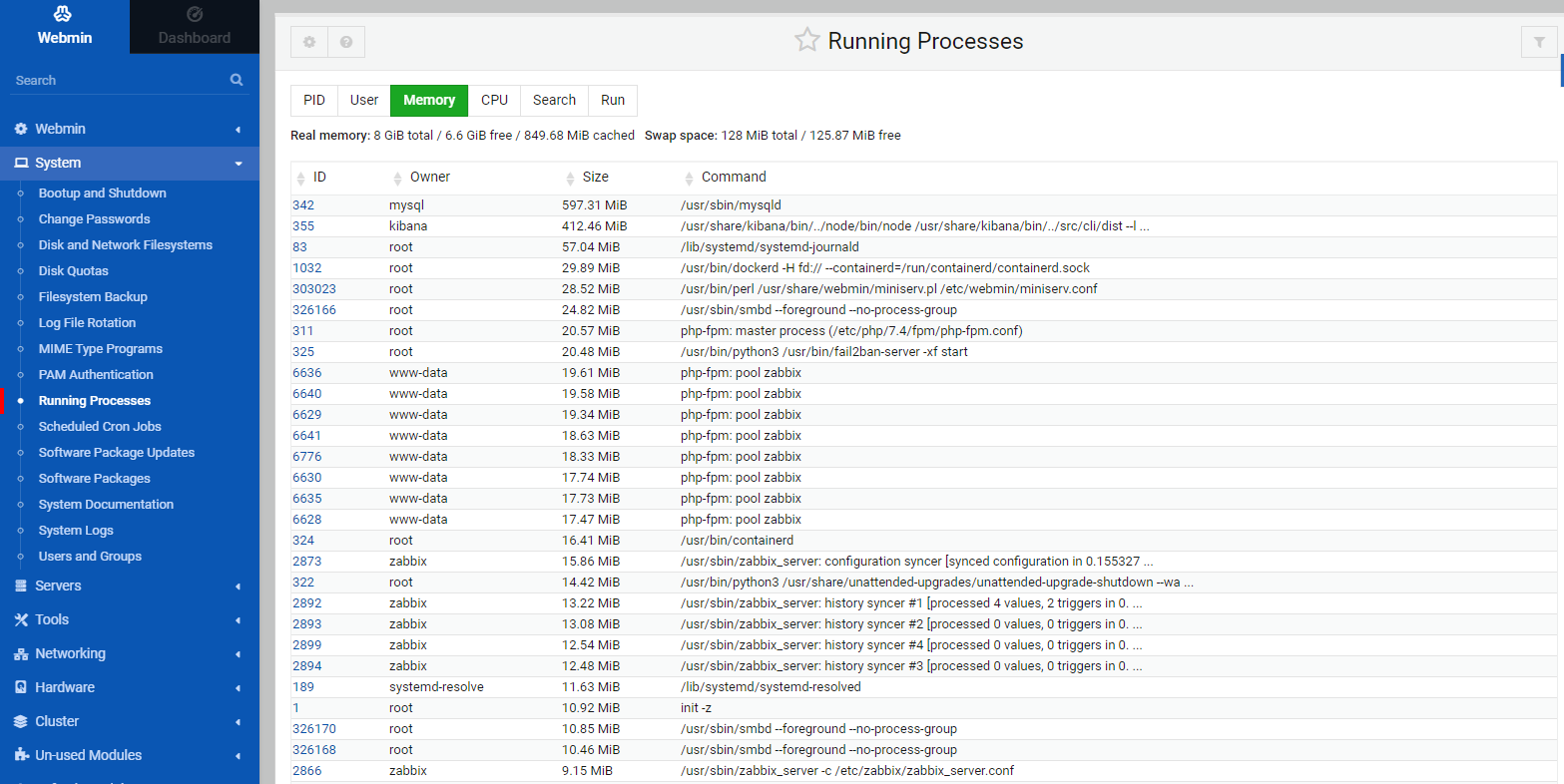Open Software Package Updates module

[117, 452]
